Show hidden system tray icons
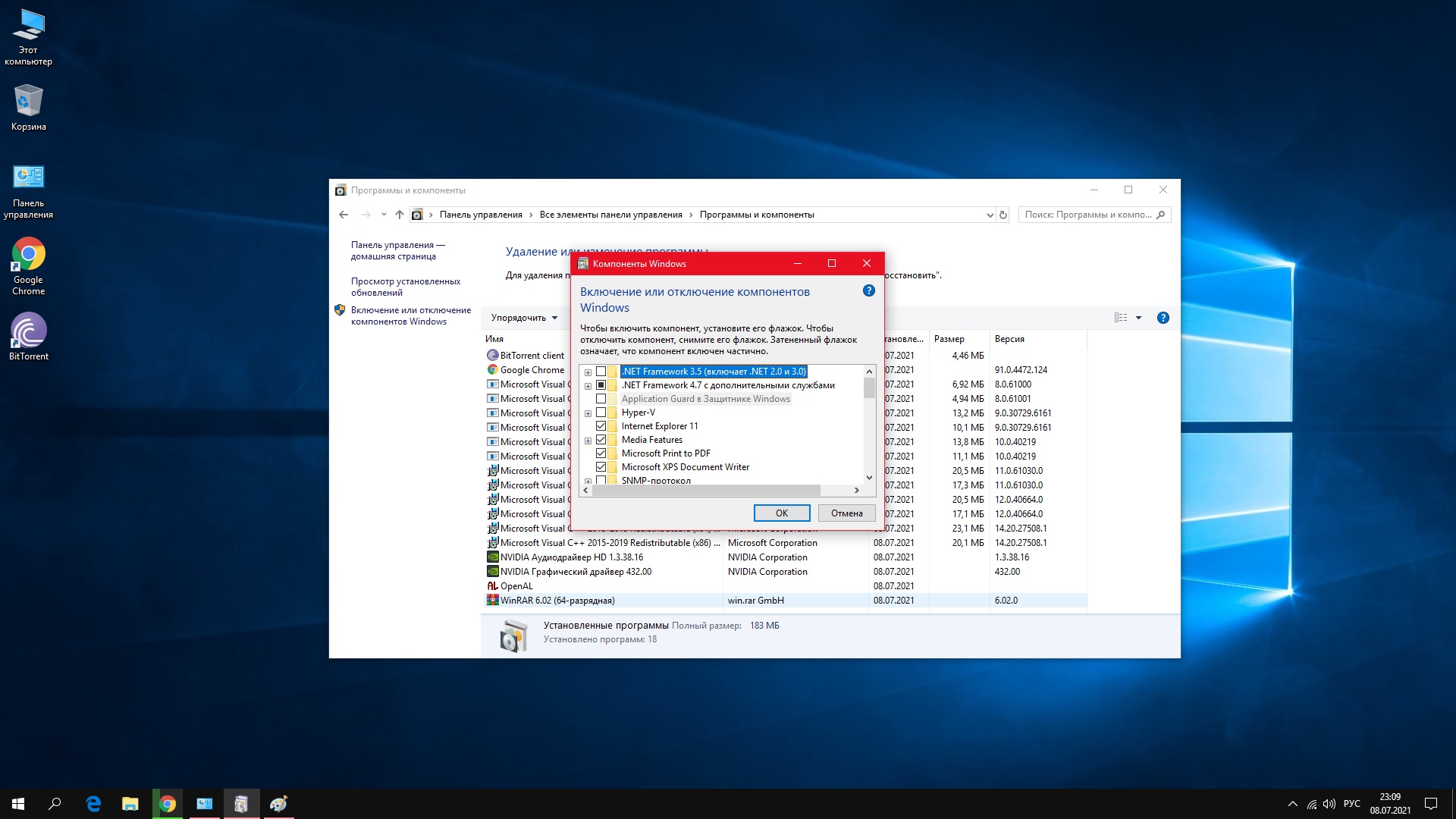Screen dimensions: 1456x819 [x=1292, y=804]
